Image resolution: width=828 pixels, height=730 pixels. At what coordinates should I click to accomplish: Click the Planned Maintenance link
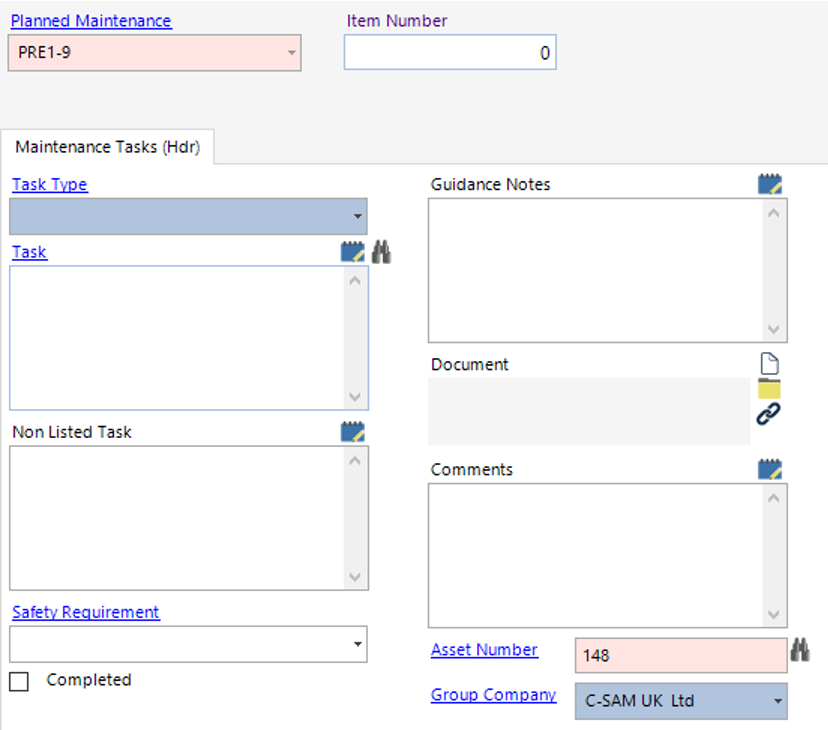(91, 20)
